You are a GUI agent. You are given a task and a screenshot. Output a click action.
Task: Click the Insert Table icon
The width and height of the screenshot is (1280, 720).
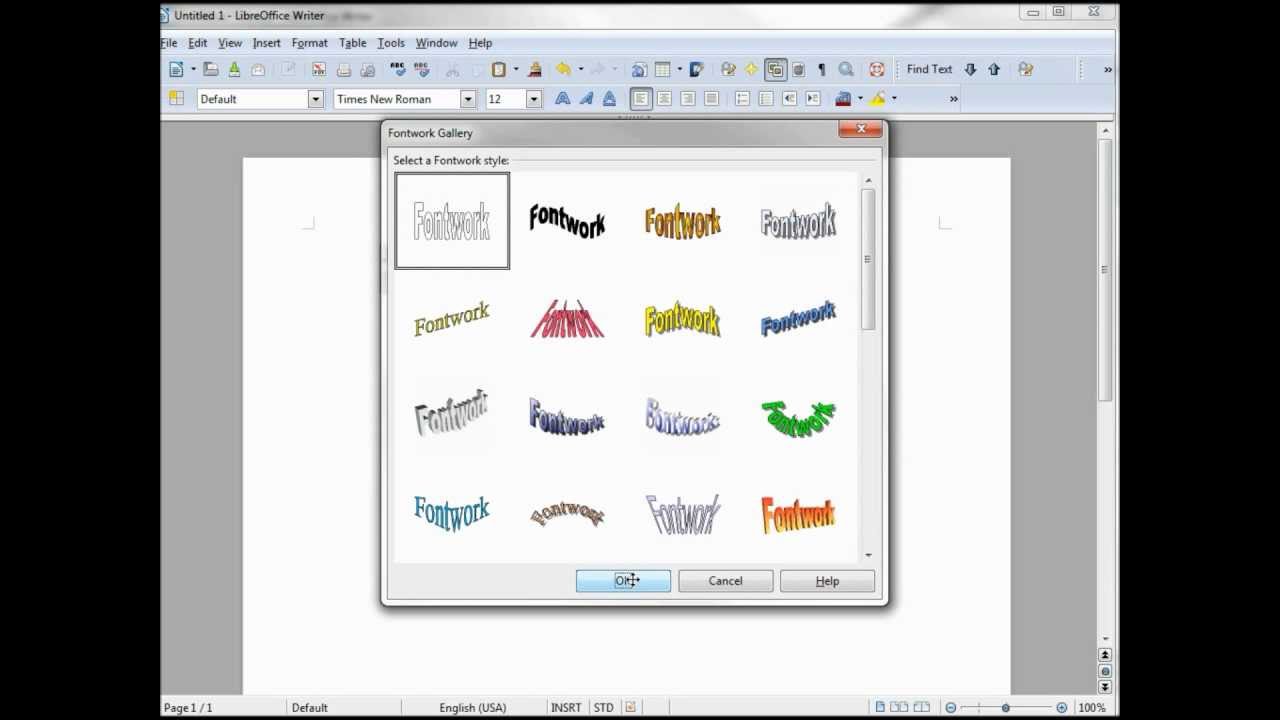tap(662, 69)
